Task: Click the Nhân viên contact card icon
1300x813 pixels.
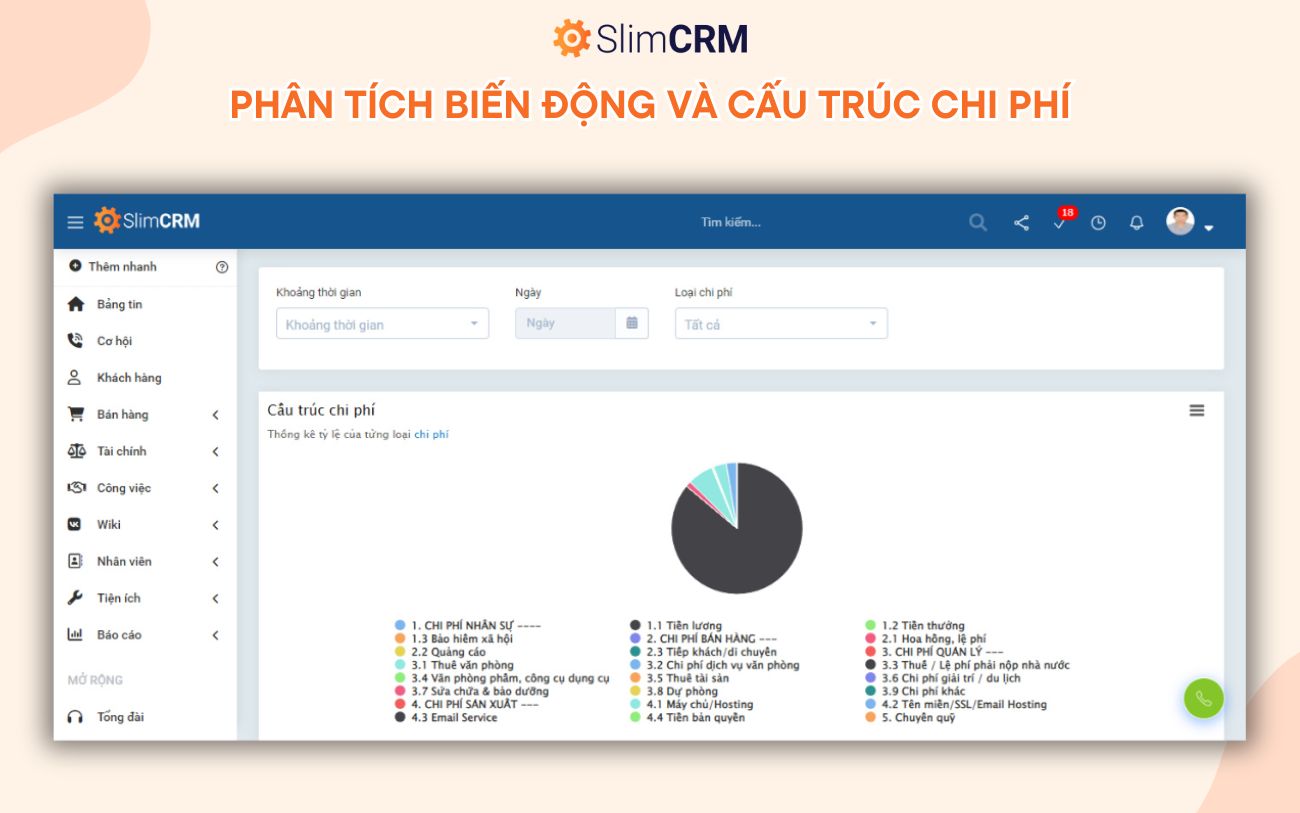Action: point(75,561)
